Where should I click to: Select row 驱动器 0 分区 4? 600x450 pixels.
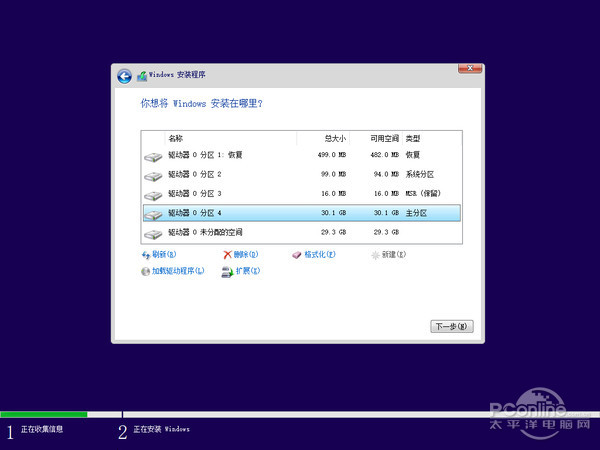click(x=302, y=213)
